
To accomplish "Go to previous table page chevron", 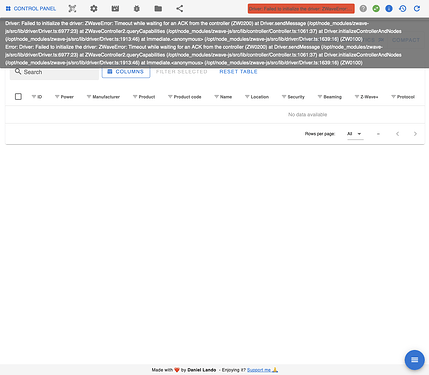I will coord(397,134).
